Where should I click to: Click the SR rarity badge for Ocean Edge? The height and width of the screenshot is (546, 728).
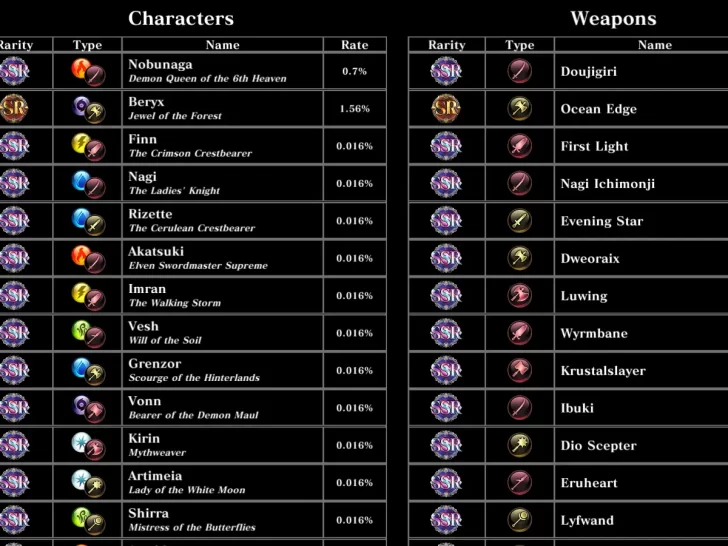click(446, 108)
